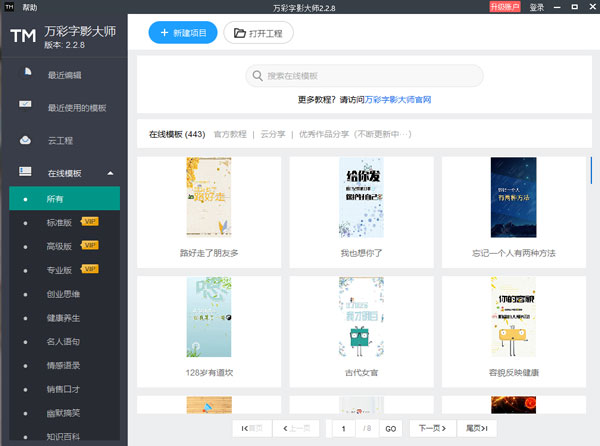600x446 pixels.
Task: Select the 所有 template category
Action: [64, 198]
